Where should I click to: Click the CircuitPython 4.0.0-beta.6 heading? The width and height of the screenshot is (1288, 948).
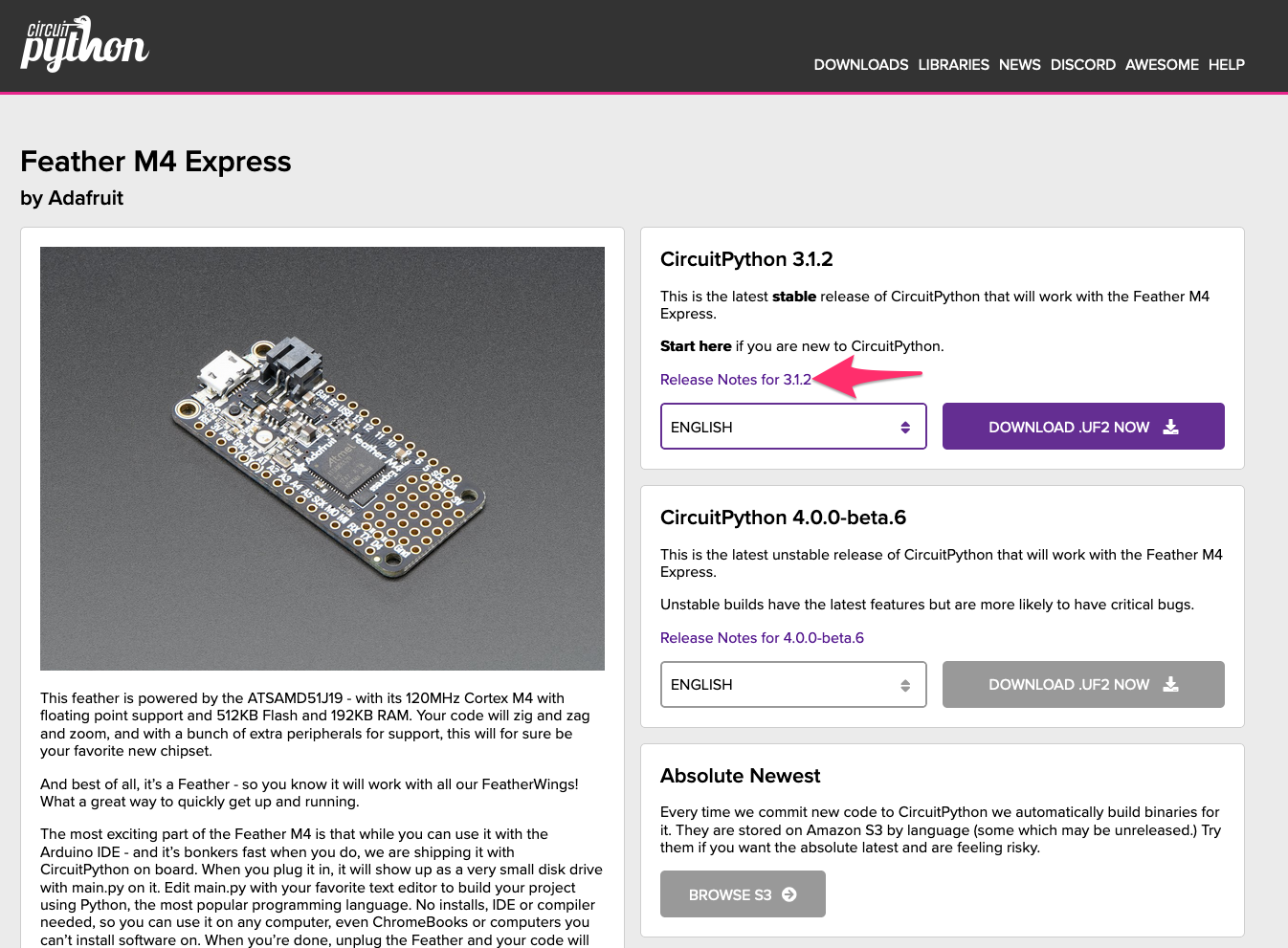[x=783, y=518]
